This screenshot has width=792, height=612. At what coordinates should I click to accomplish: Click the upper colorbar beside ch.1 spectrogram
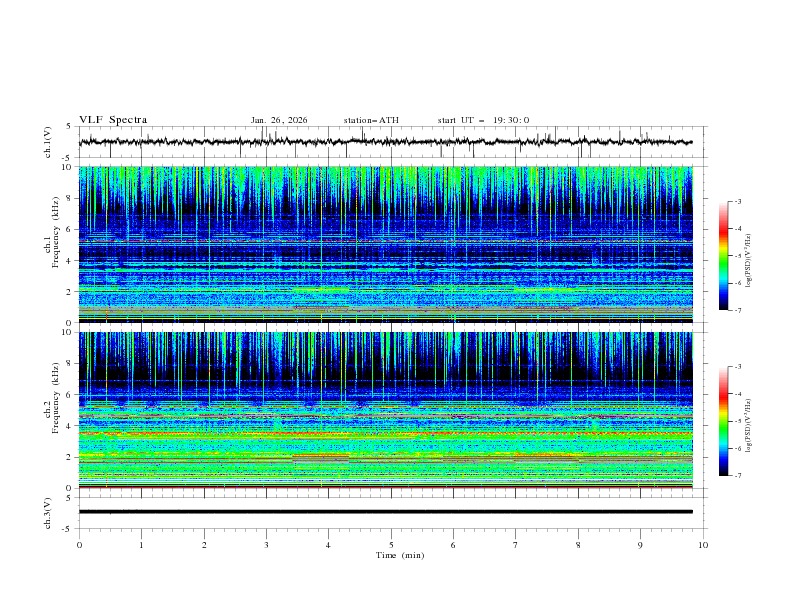coord(723,256)
